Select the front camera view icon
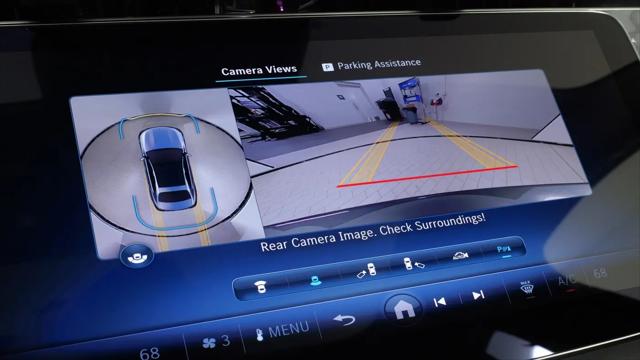This screenshot has height=360, width=640. pos(261,286)
